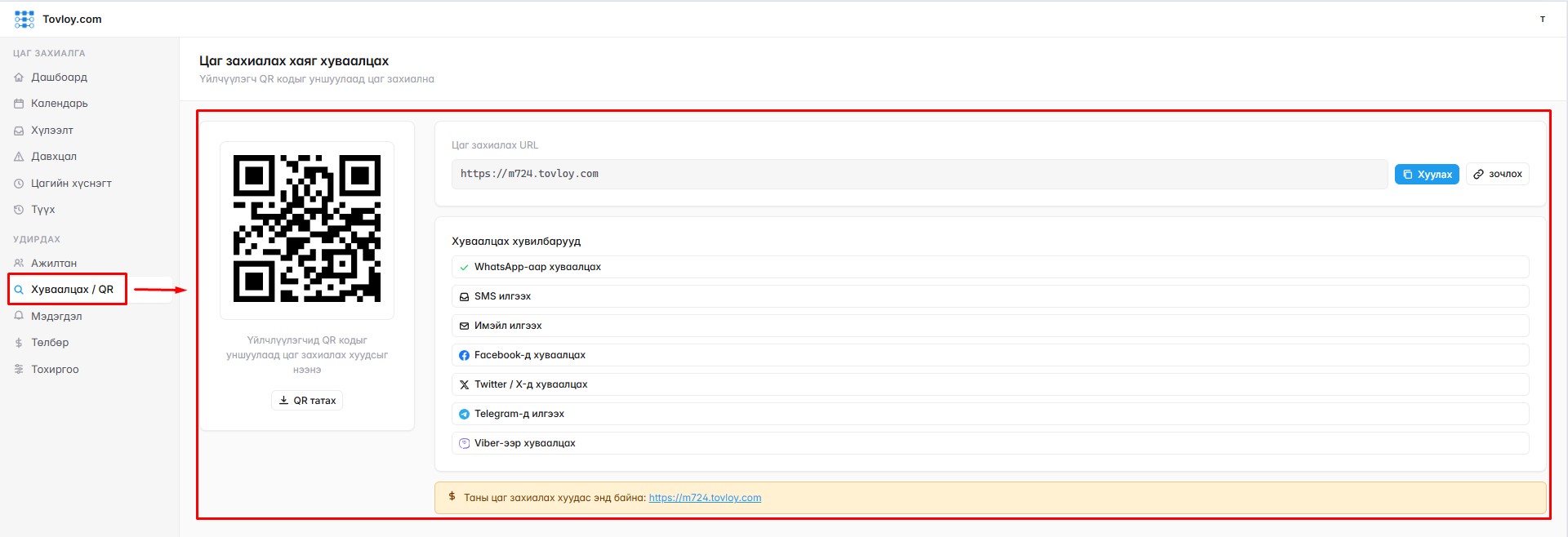Viewport: 1568px width, 537px height.
Task: Click the Цагийн хүснэгт clock icon
Action: pyautogui.click(x=19, y=184)
